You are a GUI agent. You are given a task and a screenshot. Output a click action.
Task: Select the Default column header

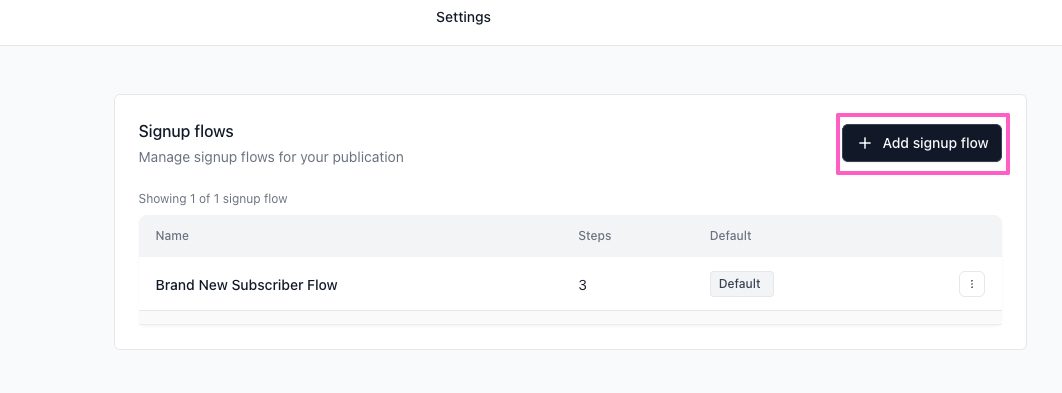click(x=731, y=236)
